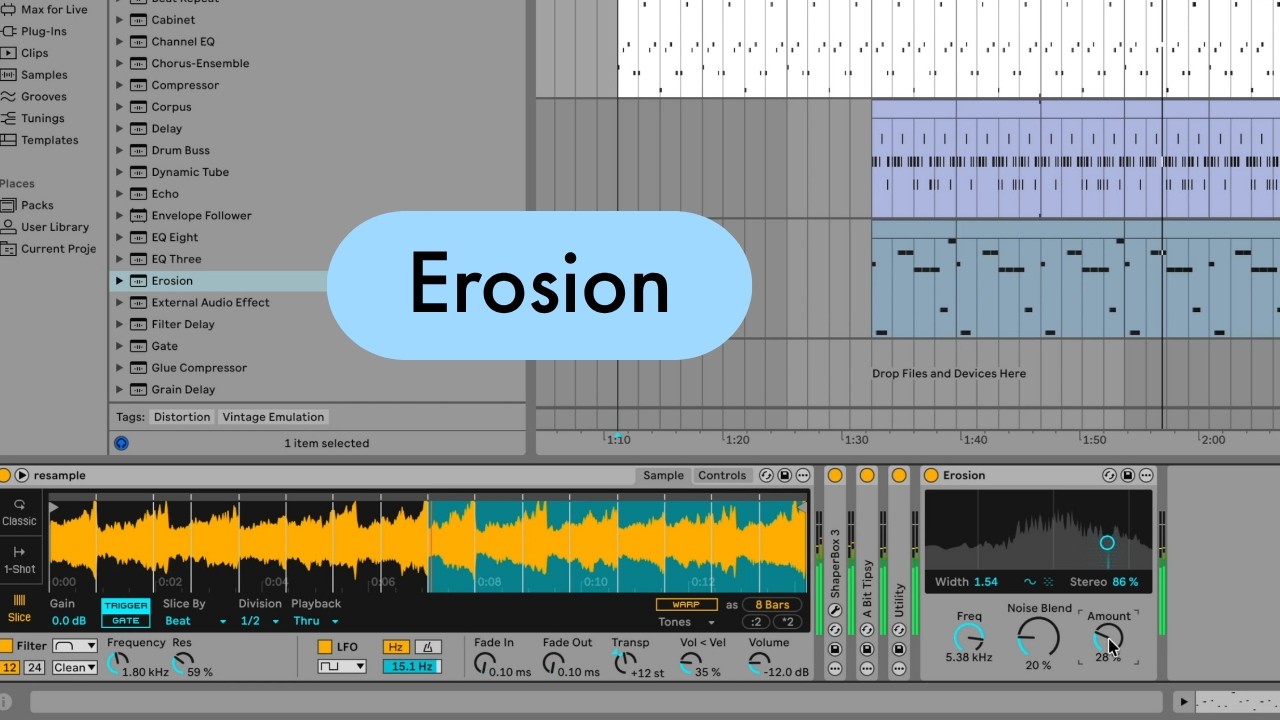
Task: Select Classic playback mode in Simpler
Action: pyautogui.click(x=19, y=512)
